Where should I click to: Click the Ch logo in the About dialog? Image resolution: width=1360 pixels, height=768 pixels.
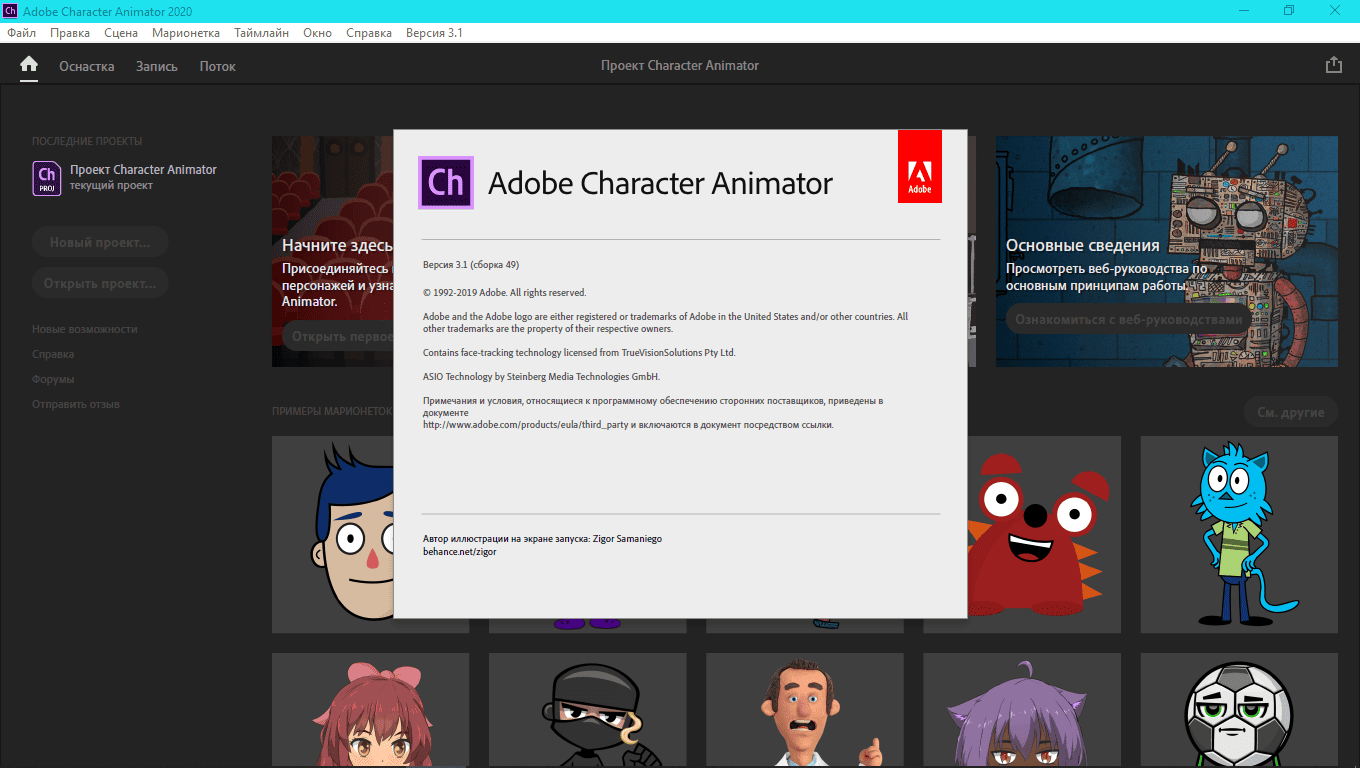coord(445,182)
